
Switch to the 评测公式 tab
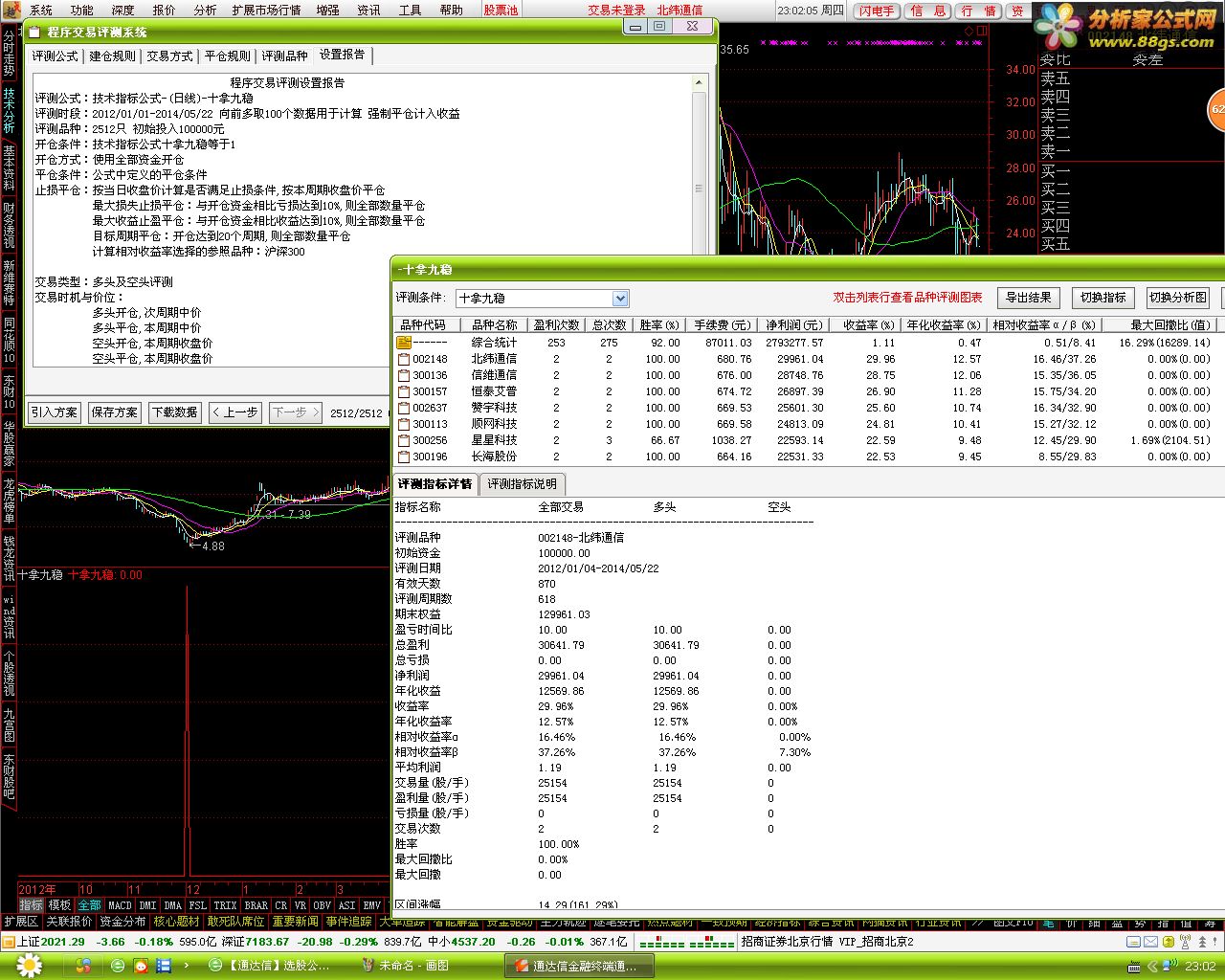(x=56, y=56)
